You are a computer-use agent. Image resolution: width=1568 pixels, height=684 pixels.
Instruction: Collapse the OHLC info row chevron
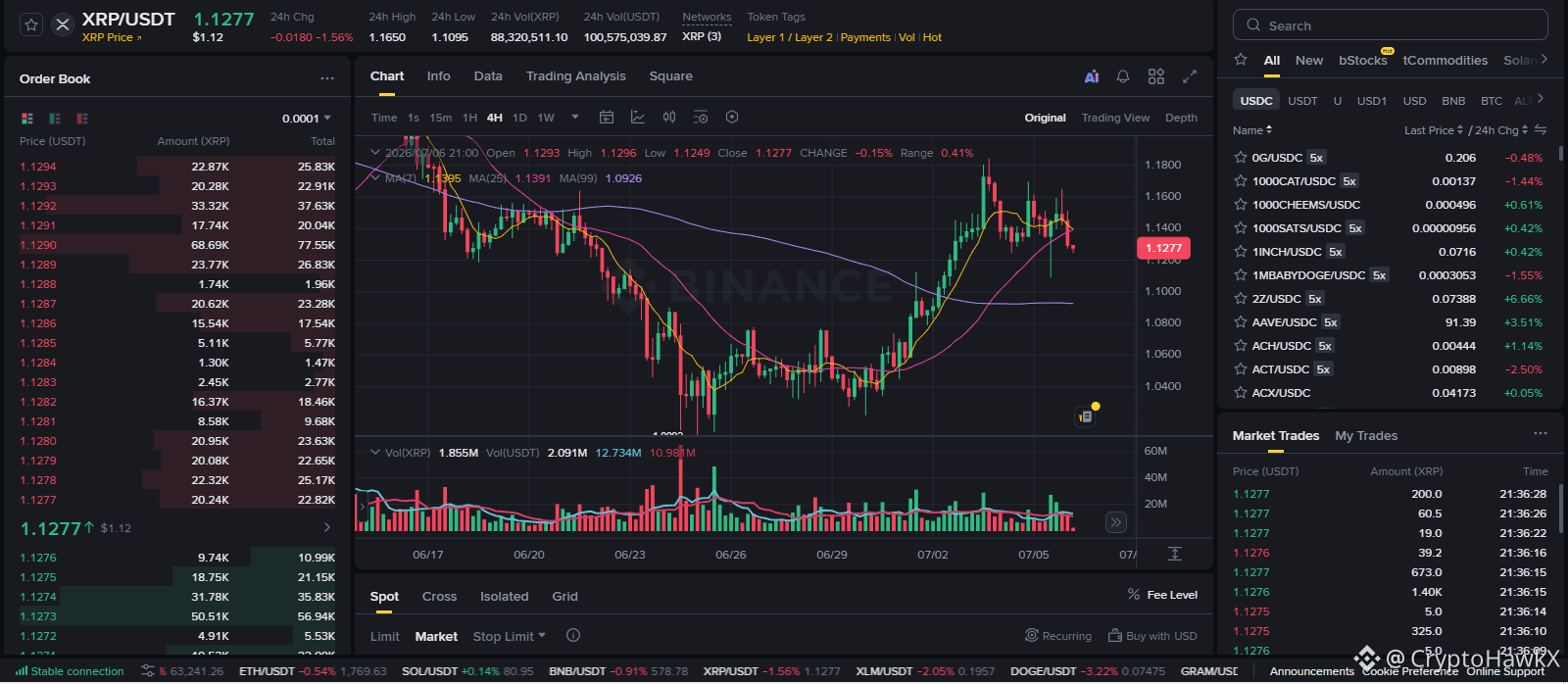(x=374, y=152)
